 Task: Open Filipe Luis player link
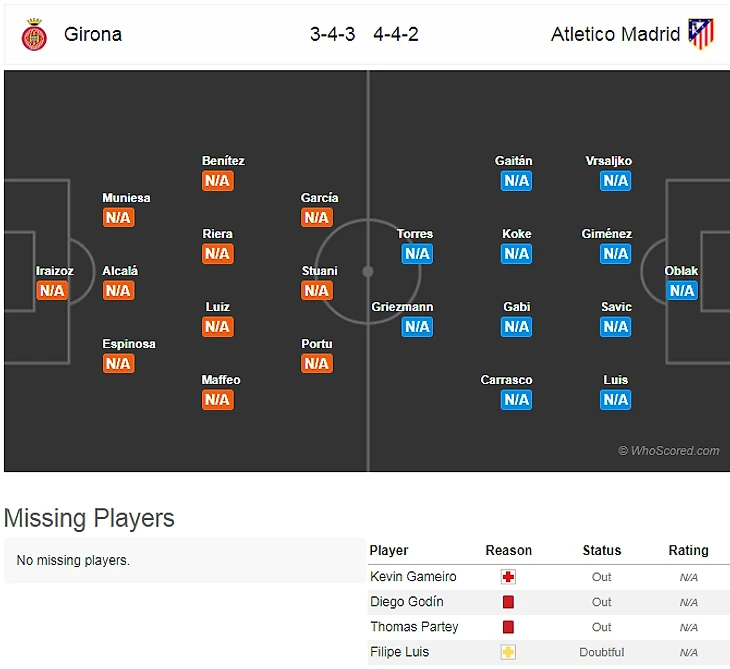(399, 652)
